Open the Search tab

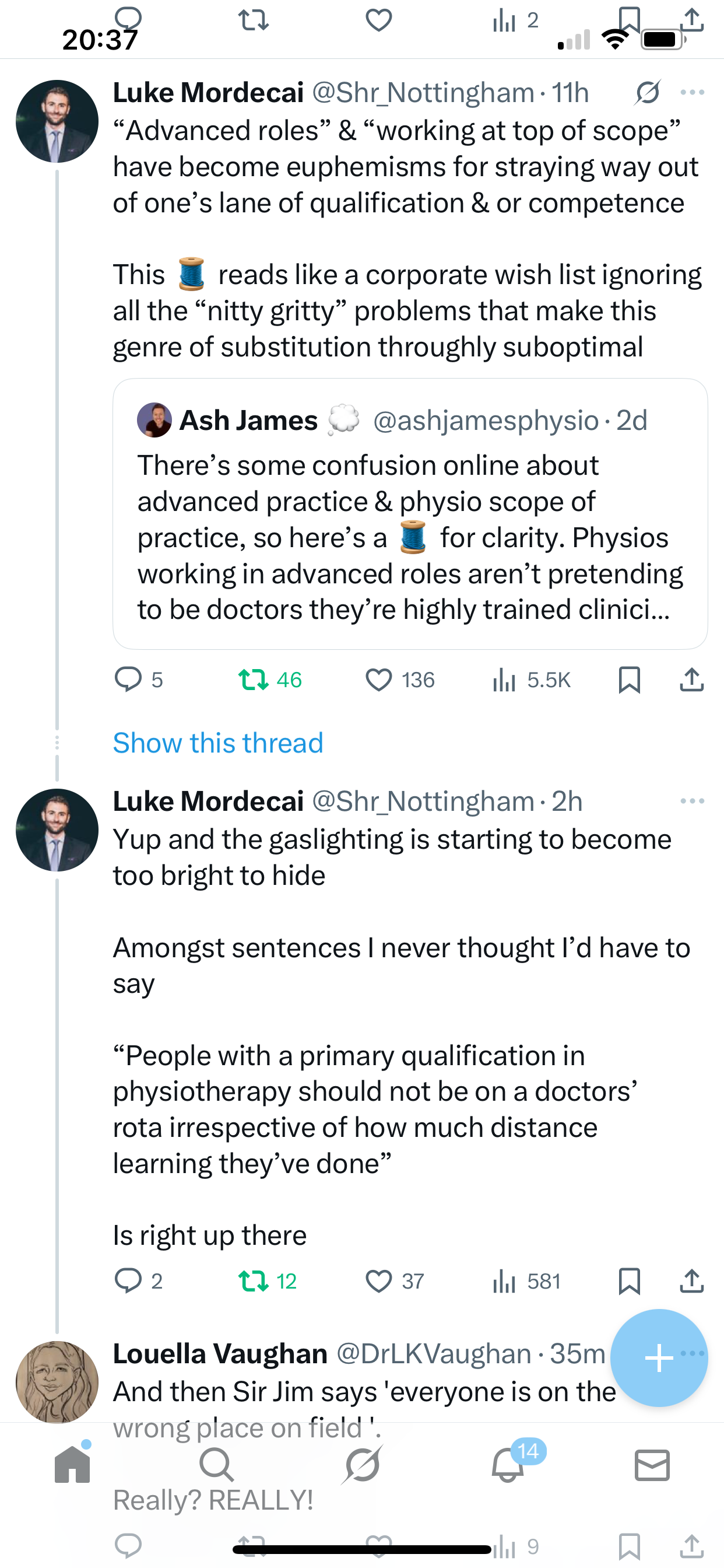coord(217,1465)
